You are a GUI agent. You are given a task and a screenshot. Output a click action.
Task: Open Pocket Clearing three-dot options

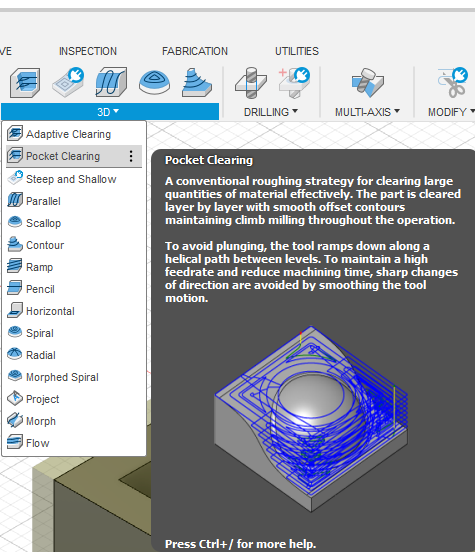pyautogui.click(x=131, y=156)
